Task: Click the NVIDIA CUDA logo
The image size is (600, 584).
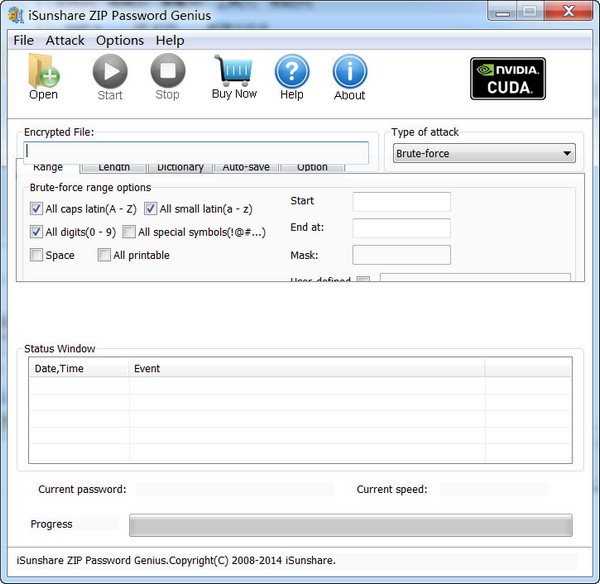Action: [507, 78]
